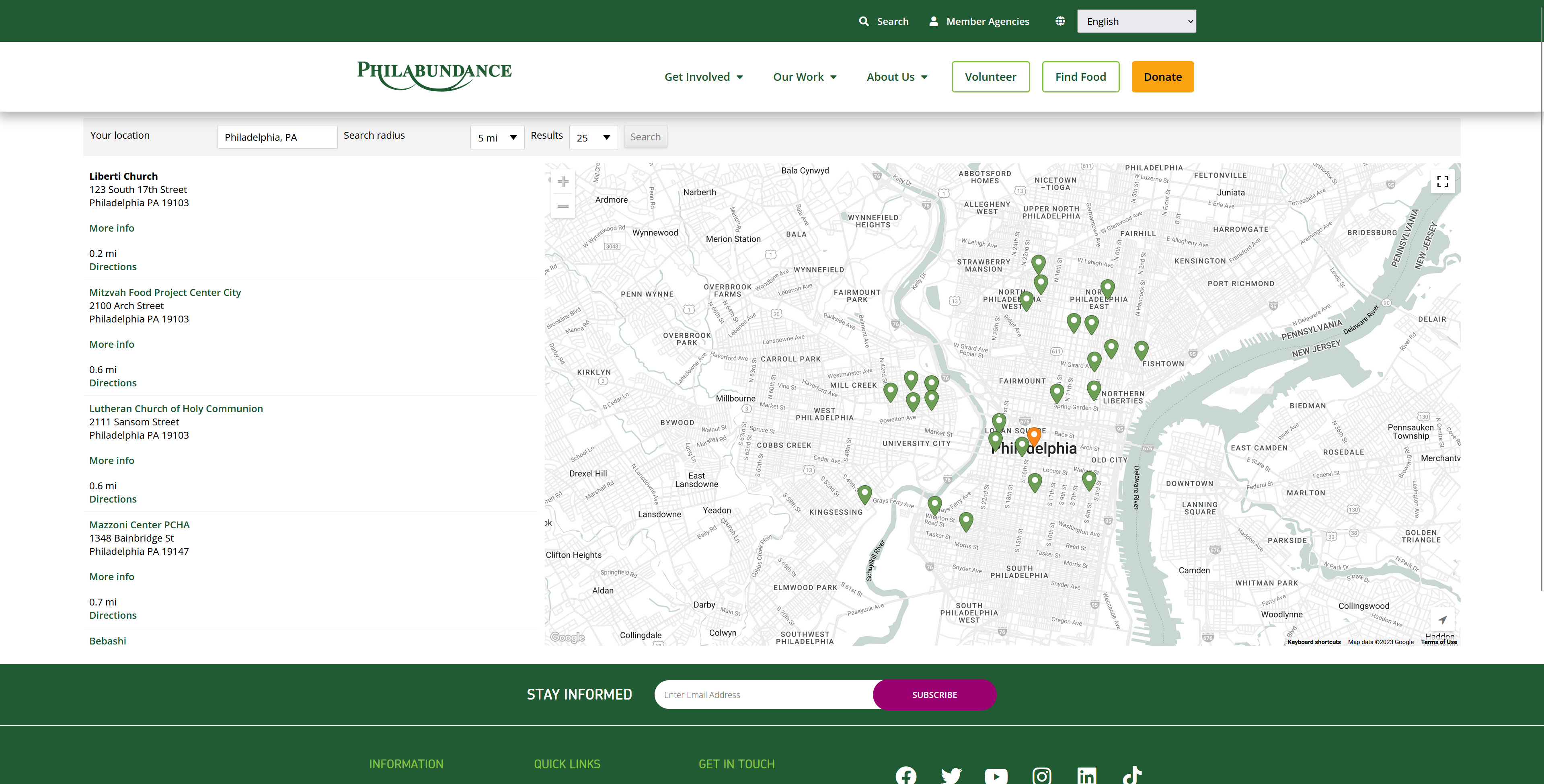
Task: Click the orange Donate button
Action: point(1163,77)
